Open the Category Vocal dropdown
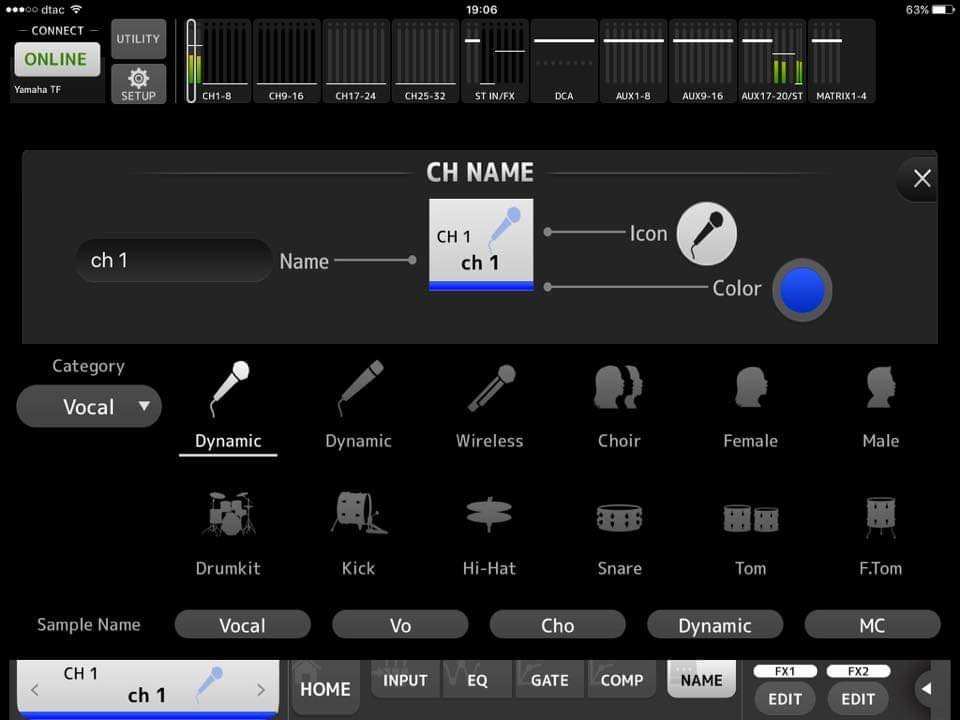Image resolution: width=960 pixels, height=720 pixels. 89,407
